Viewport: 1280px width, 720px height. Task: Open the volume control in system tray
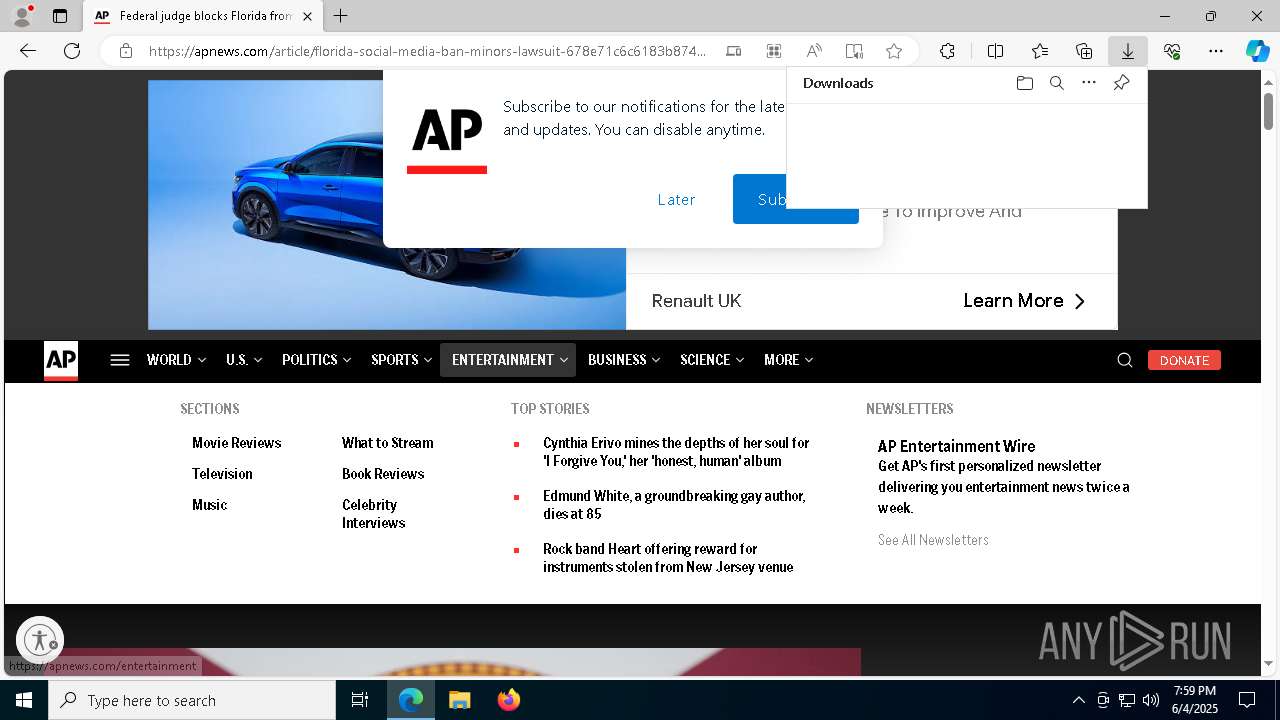click(x=1151, y=700)
